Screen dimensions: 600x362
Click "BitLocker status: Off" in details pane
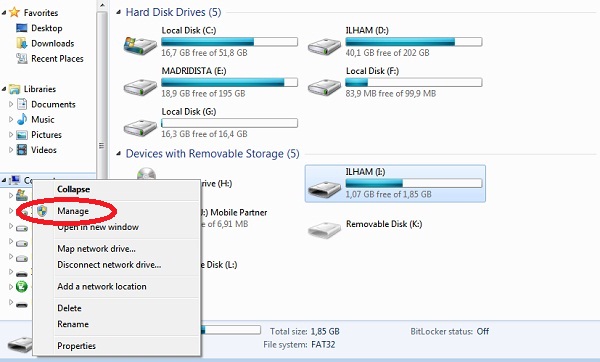450,331
